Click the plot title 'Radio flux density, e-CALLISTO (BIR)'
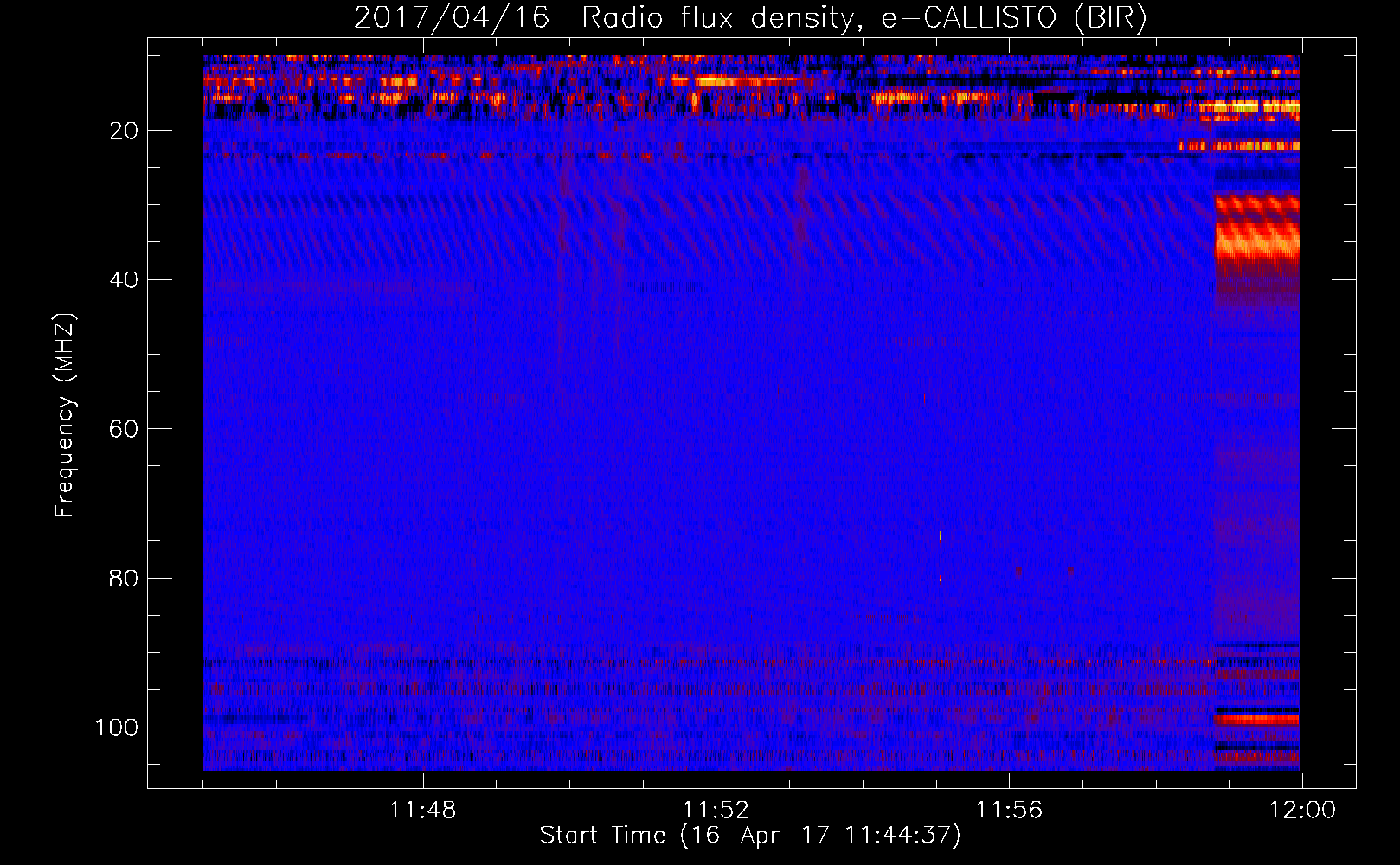 (x=864, y=18)
